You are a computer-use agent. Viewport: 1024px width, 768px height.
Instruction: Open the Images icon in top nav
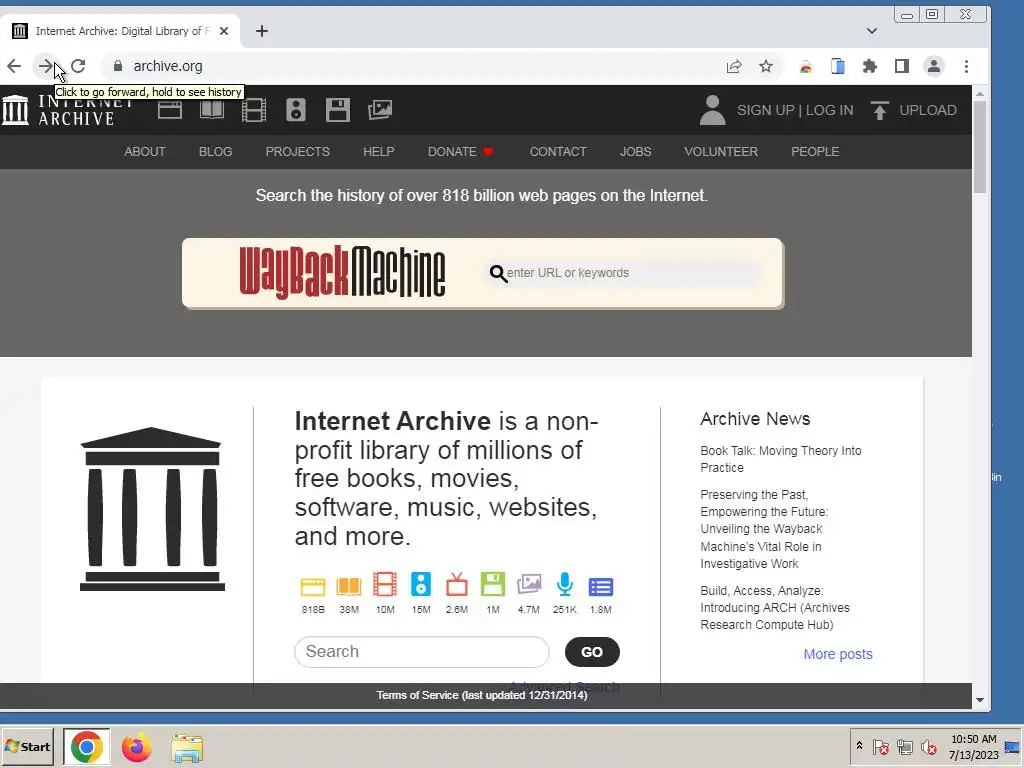[379, 110]
